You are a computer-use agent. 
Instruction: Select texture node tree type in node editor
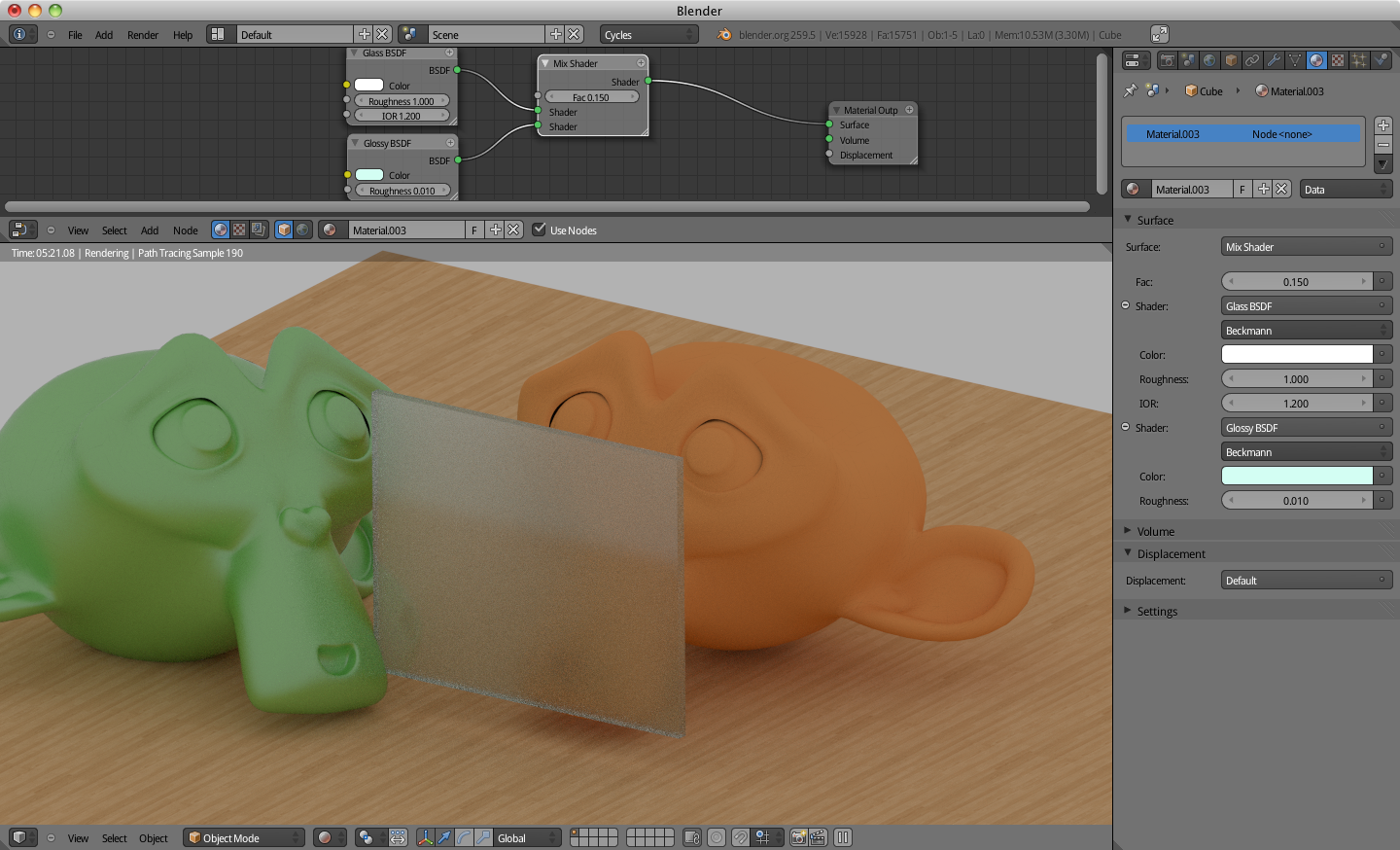pyautogui.click(x=239, y=230)
